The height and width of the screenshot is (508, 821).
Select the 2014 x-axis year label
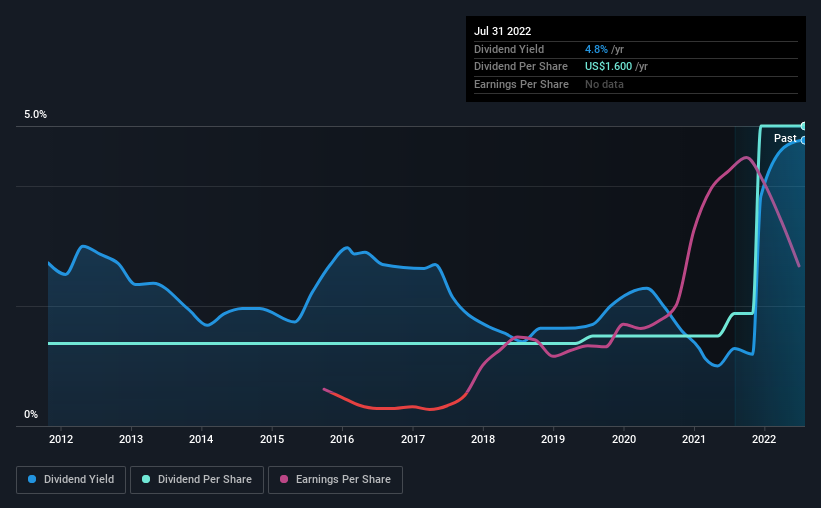[201, 439]
